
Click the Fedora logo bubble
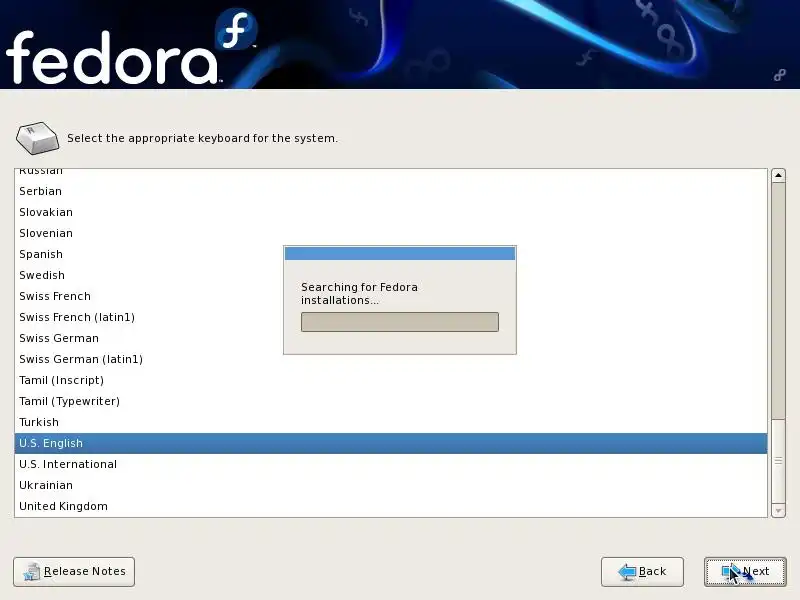coord(236,30)
